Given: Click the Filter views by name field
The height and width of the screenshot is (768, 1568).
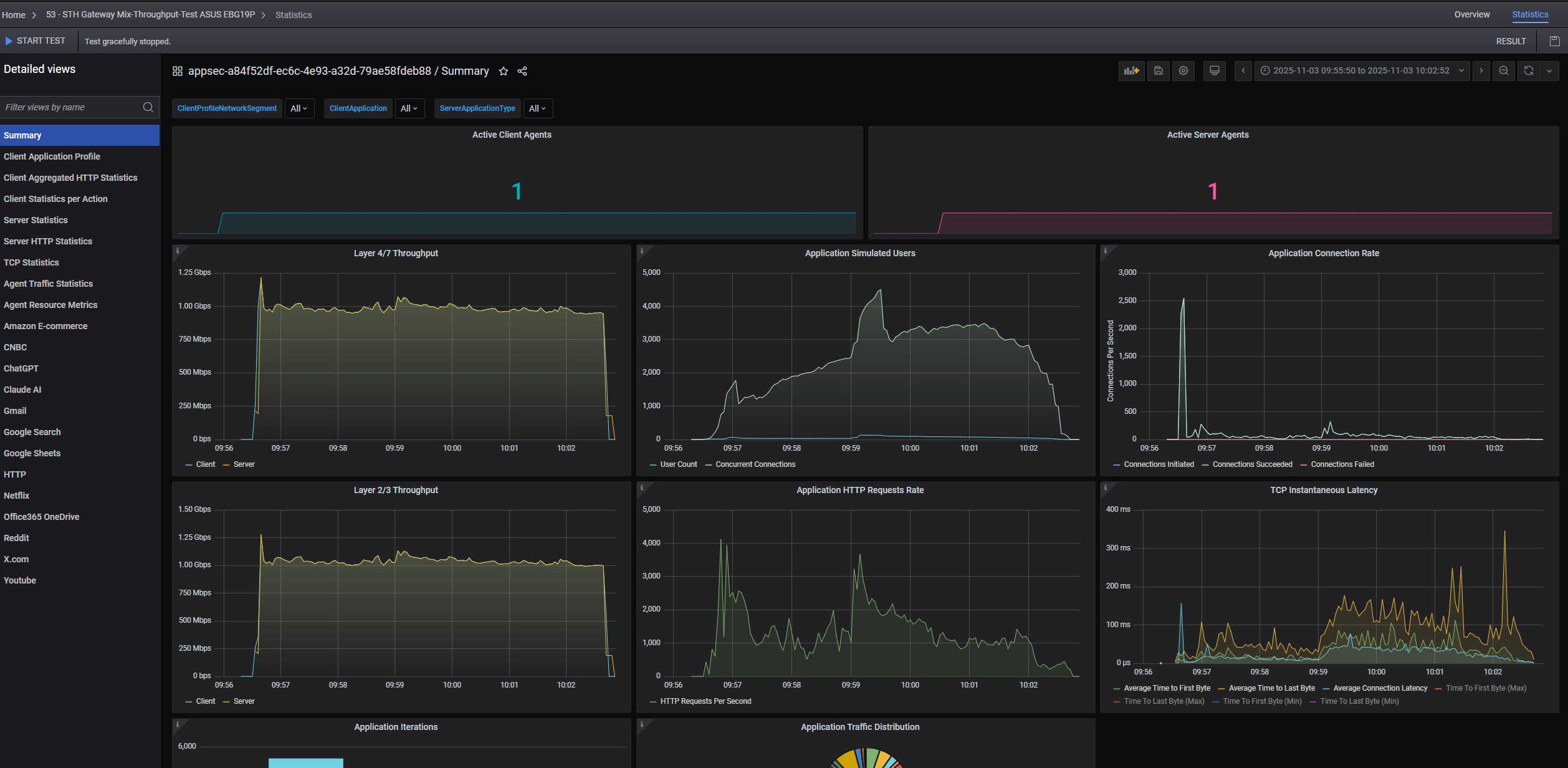Looking at the screenshot, I should pos(72,107).
